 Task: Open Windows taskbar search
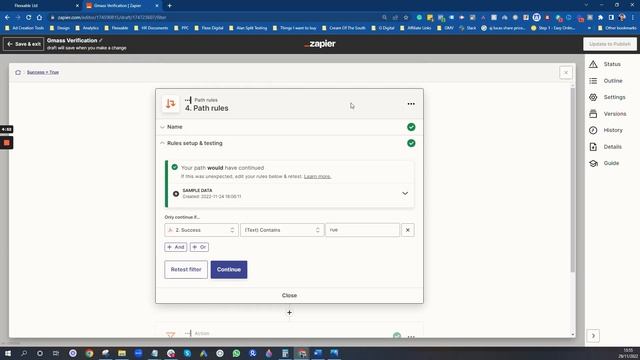point(24,353)
